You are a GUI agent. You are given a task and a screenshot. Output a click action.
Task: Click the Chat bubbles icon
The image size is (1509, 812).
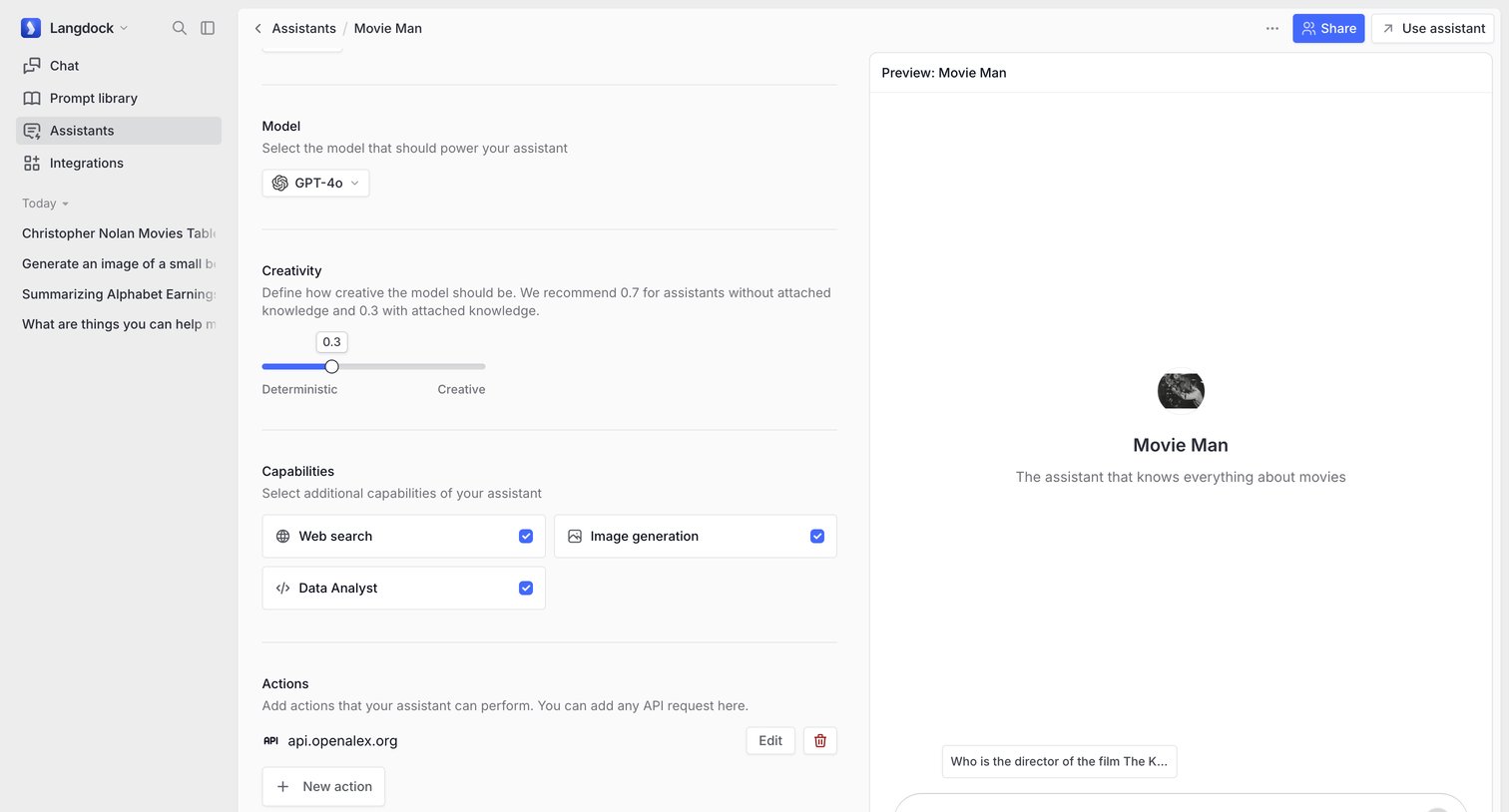coord(32,66)
